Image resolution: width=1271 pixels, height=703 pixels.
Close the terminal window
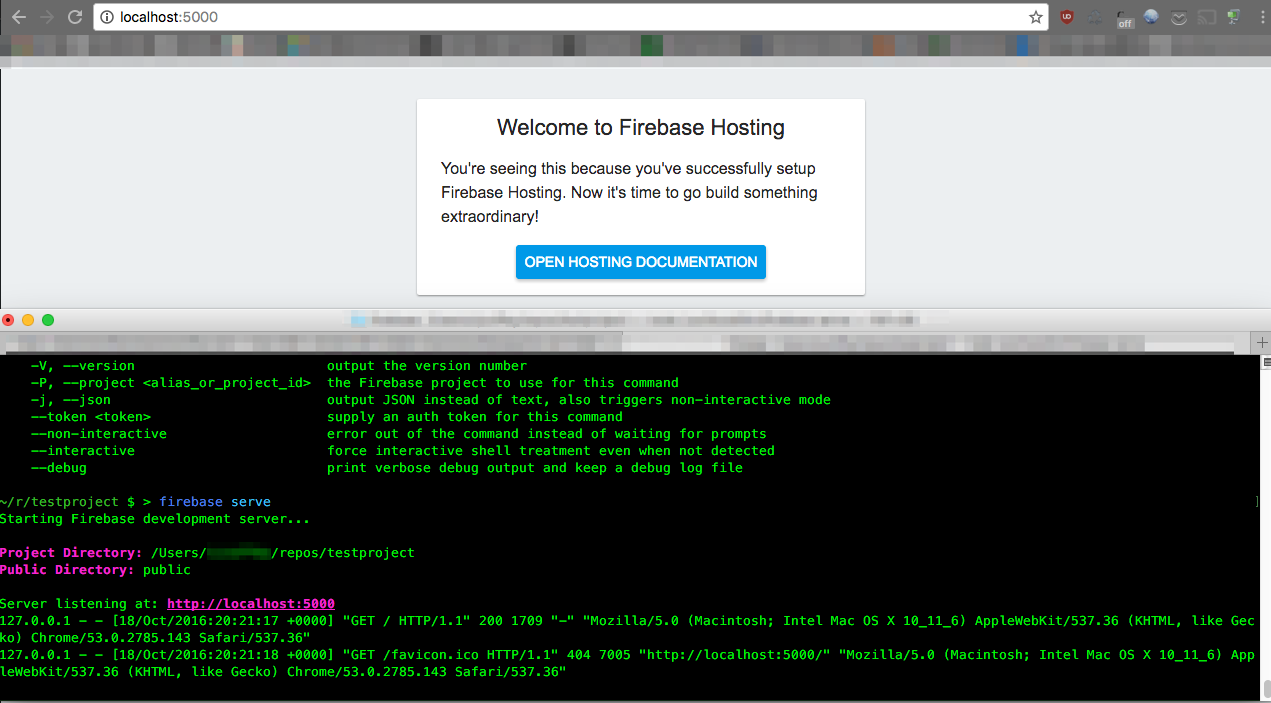8,320
